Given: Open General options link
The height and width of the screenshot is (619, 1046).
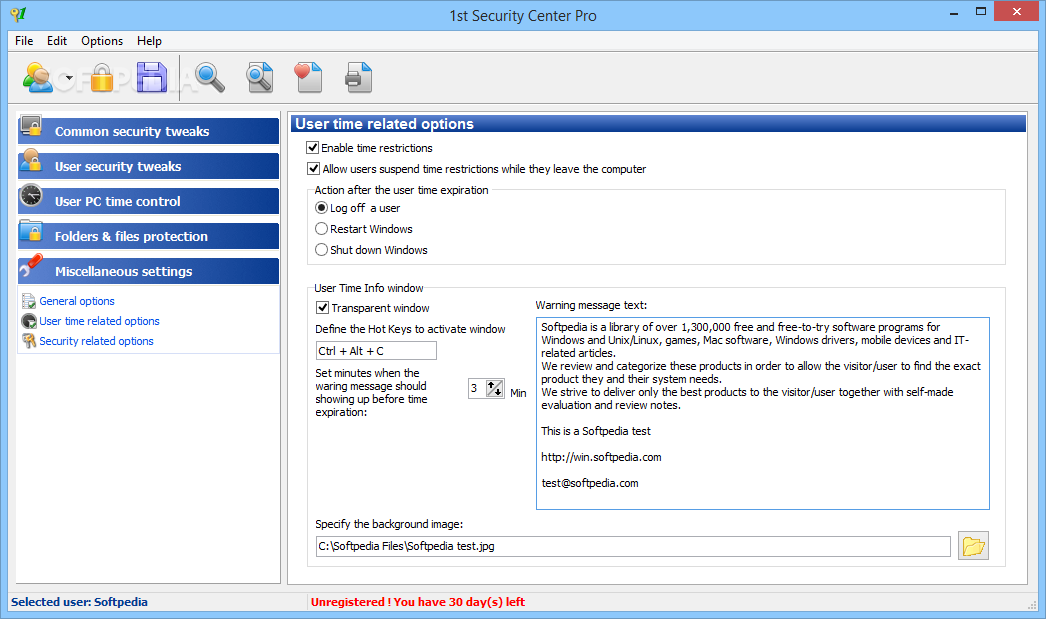Looking at the screenshot, I should point(77,301).
